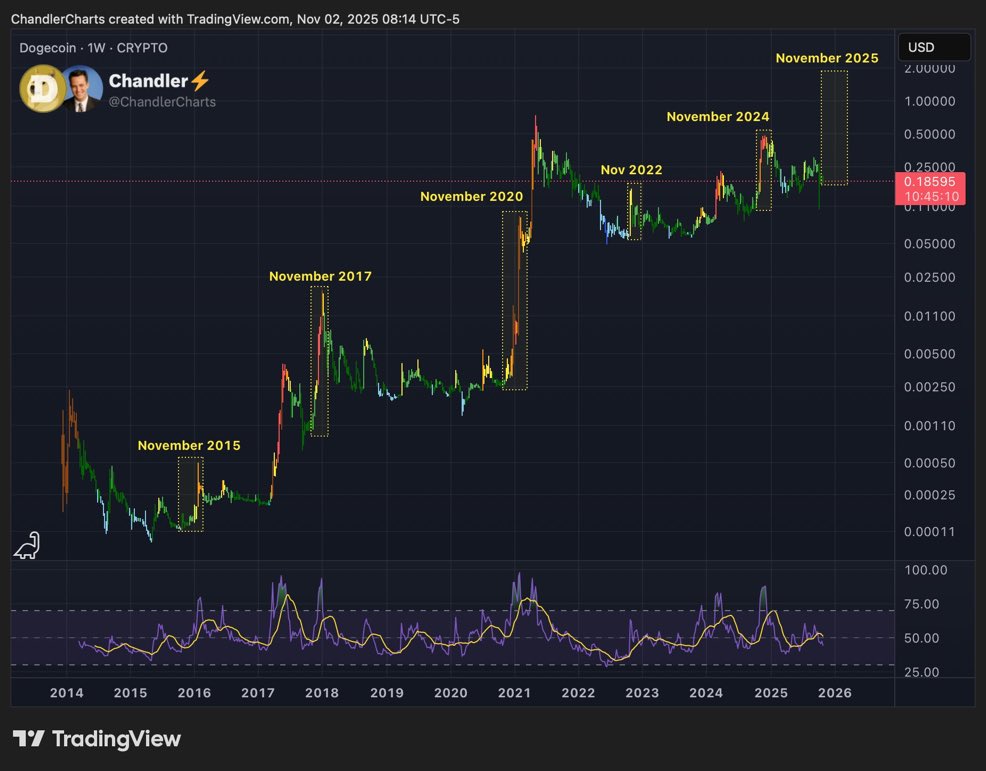Open the USD currency selector
This screenshot has width=986, height=771.
[x=934, y=46]
